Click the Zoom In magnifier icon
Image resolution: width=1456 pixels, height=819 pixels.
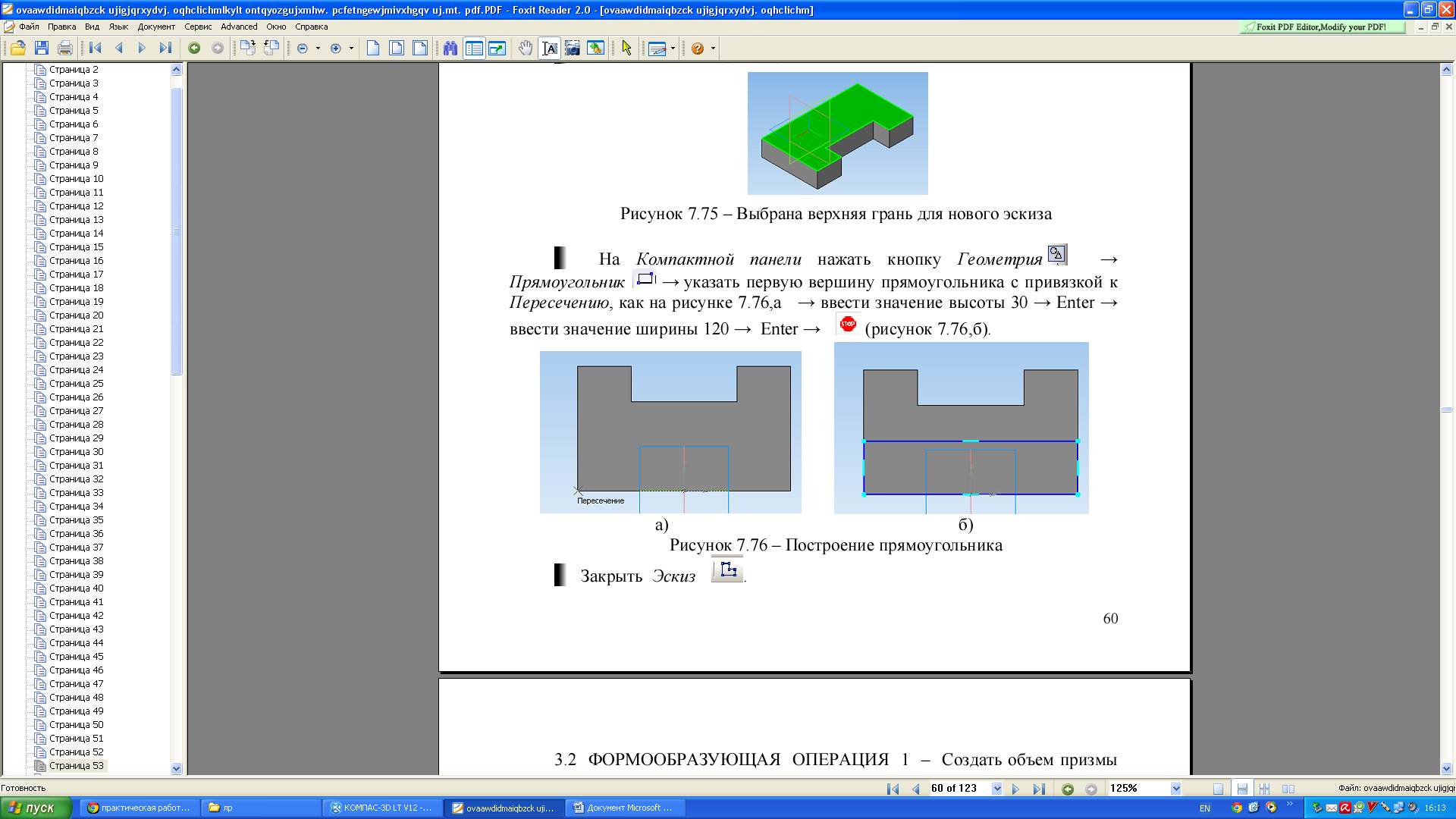pyautogui.click(x=336, y=48)
